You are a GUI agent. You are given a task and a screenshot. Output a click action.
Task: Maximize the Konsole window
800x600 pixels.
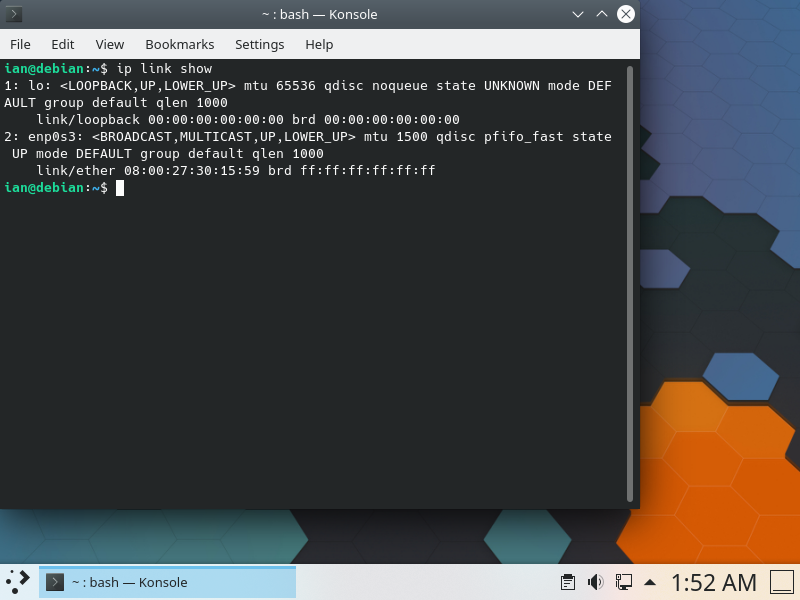pos(602,14)
